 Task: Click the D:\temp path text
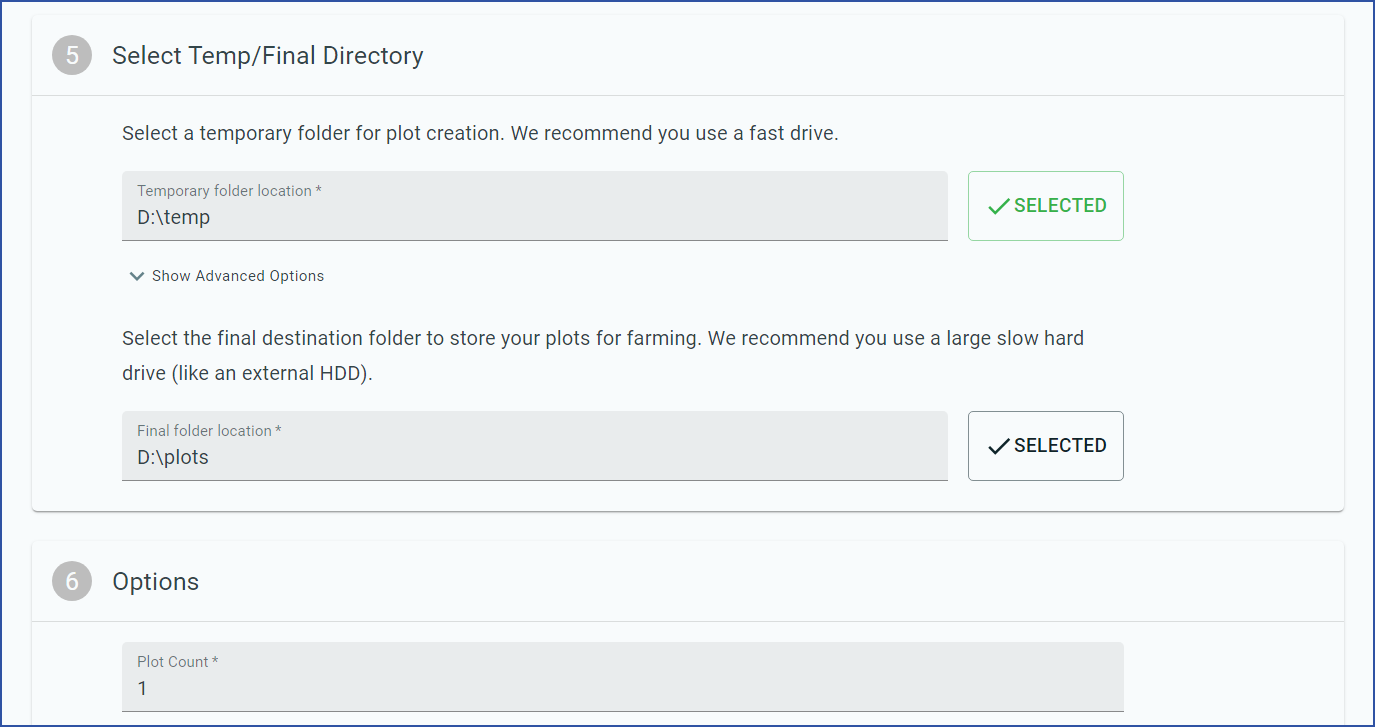174,217
